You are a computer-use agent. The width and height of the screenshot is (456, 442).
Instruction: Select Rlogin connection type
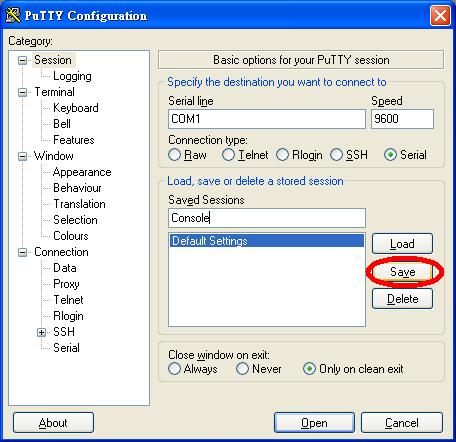[282, 155]
